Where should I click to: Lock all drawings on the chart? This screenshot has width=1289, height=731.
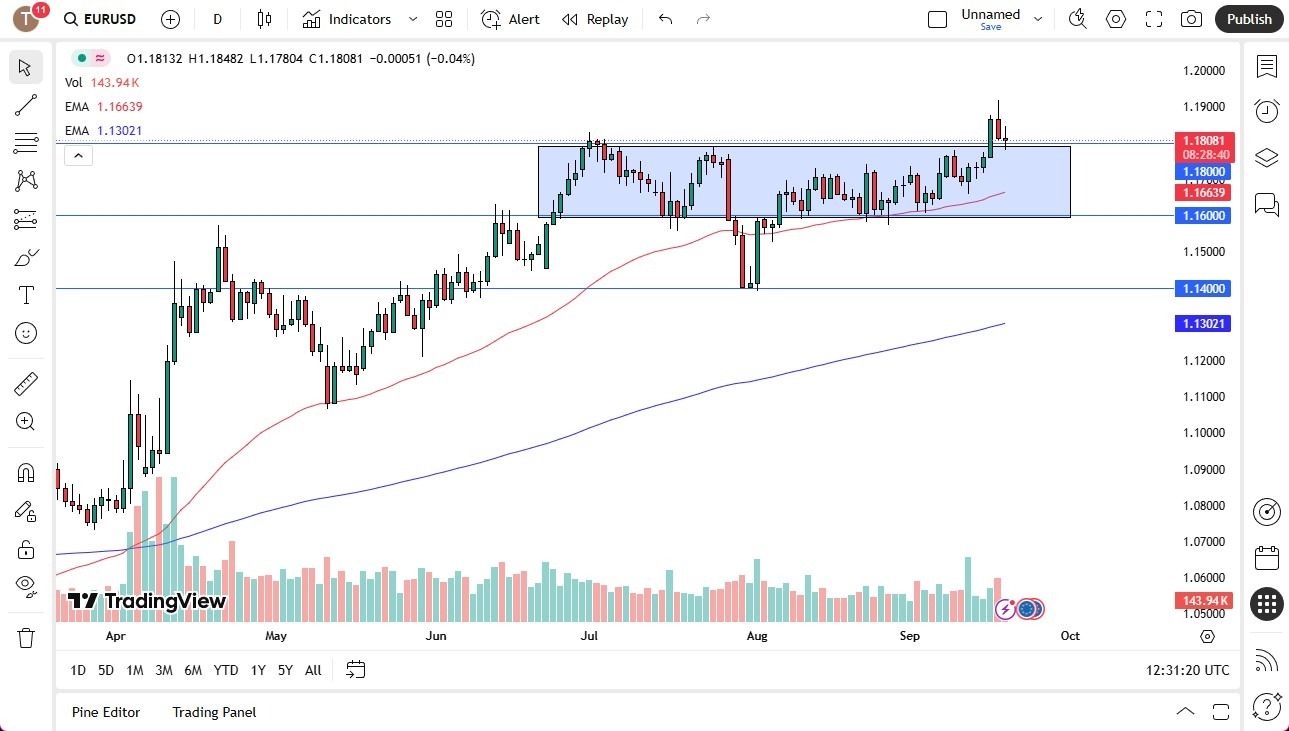25,549
